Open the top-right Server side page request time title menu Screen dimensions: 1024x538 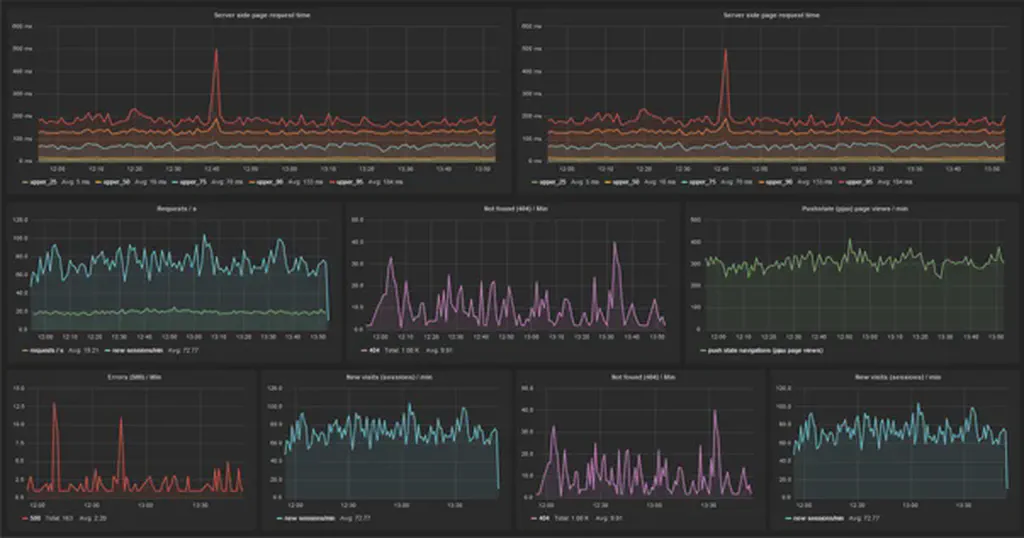766,15
